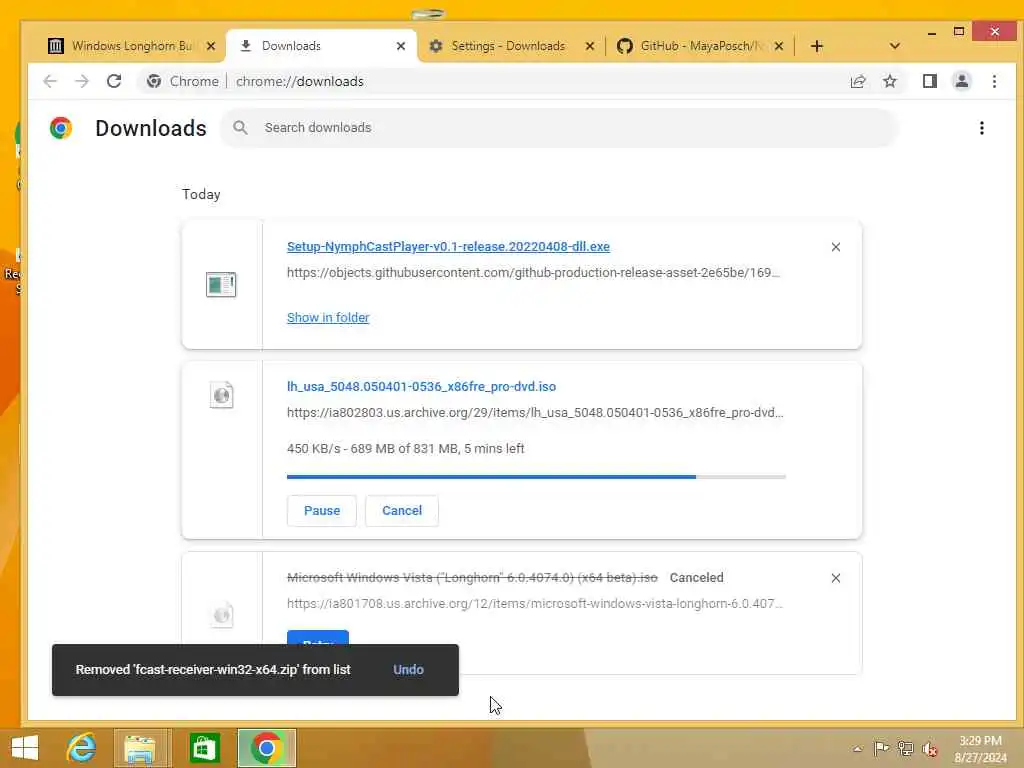Launch Internet Explorer from the taskbar
The width and height of the screenshot is (1024, 768).
point(82,748)
